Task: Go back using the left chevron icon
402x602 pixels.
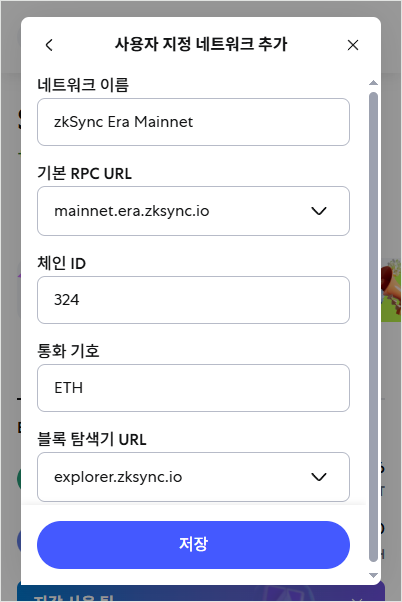Action: click(x=49, y=45)
